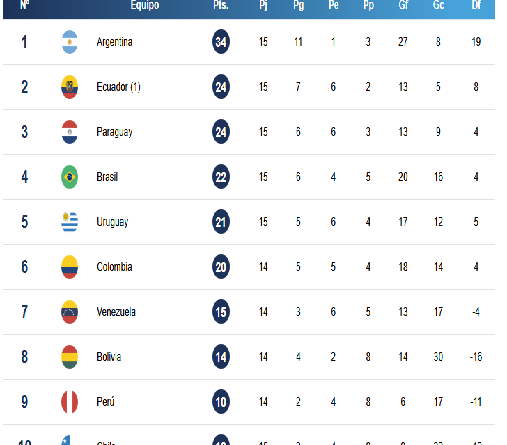The width and height of the screenshot is (507, 445).
Task: Click Perú's 10 points badge
Action: 221,402
